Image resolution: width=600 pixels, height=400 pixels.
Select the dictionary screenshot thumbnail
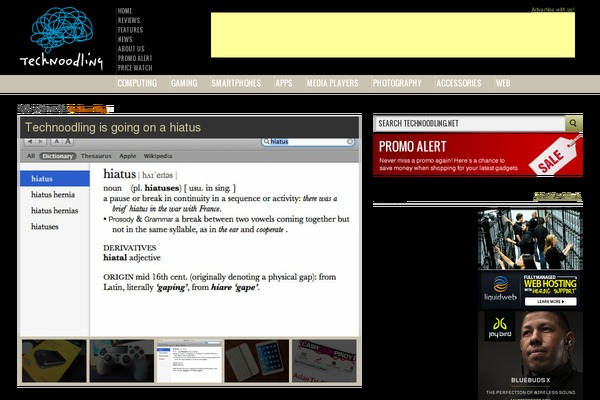tap(189, 361)
